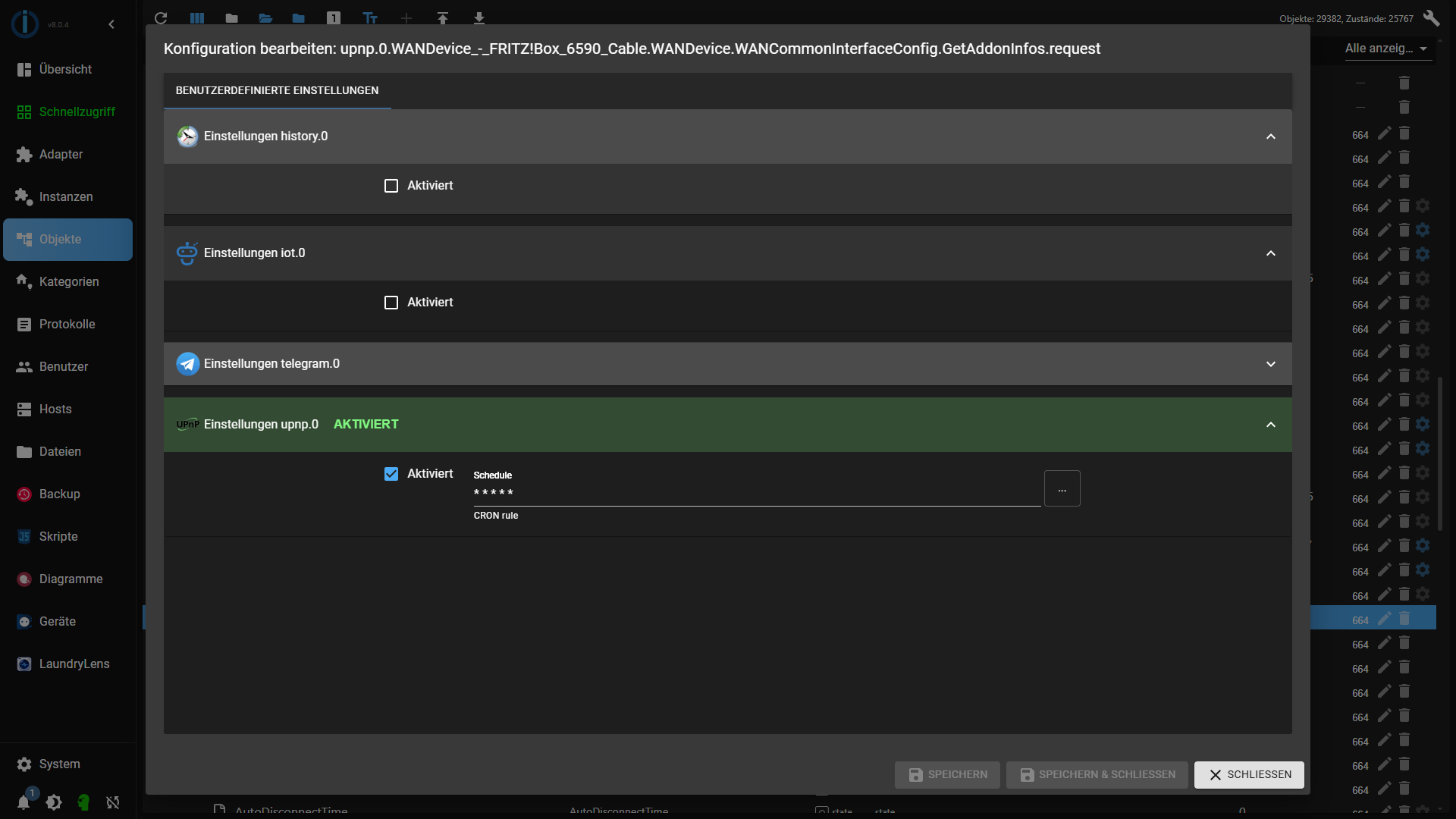Toggle the dark/light theme icon
This screenshot has width=1456, height=819.
pos(54,802)
